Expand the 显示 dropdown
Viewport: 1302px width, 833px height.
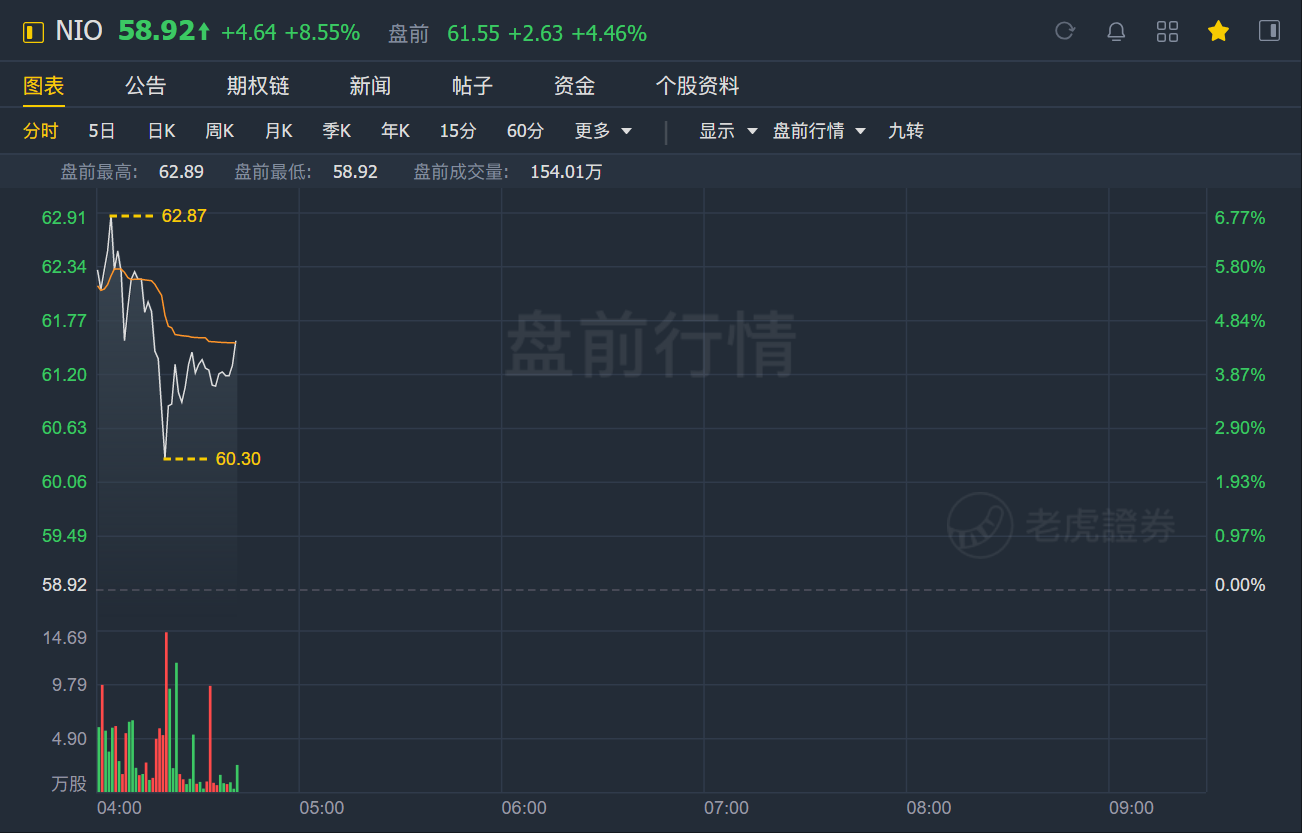pyautogui.click(x=728, y=131)
